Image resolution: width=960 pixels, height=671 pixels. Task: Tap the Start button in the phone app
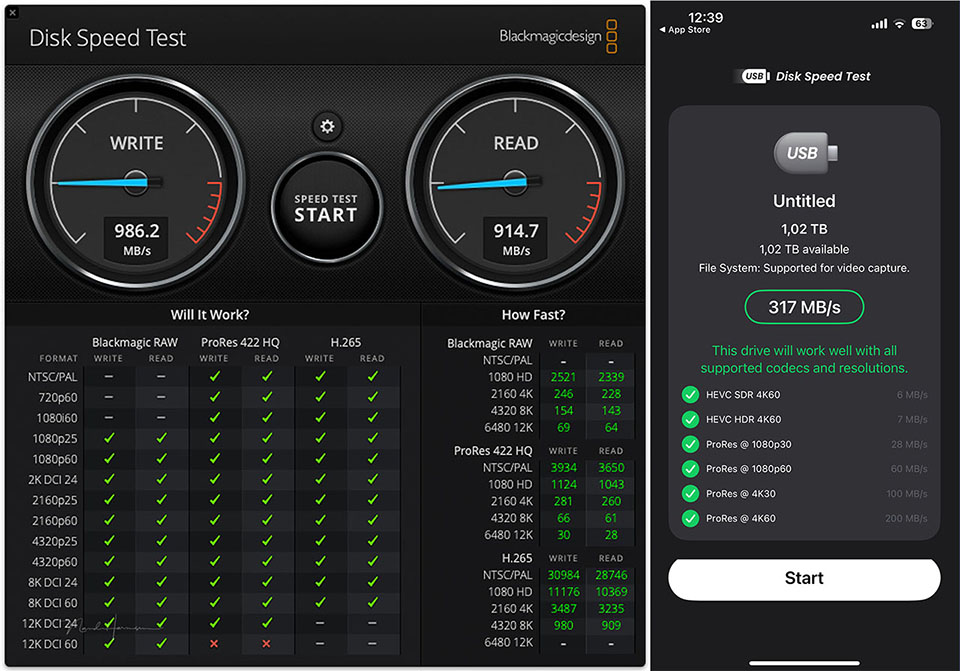804,579
